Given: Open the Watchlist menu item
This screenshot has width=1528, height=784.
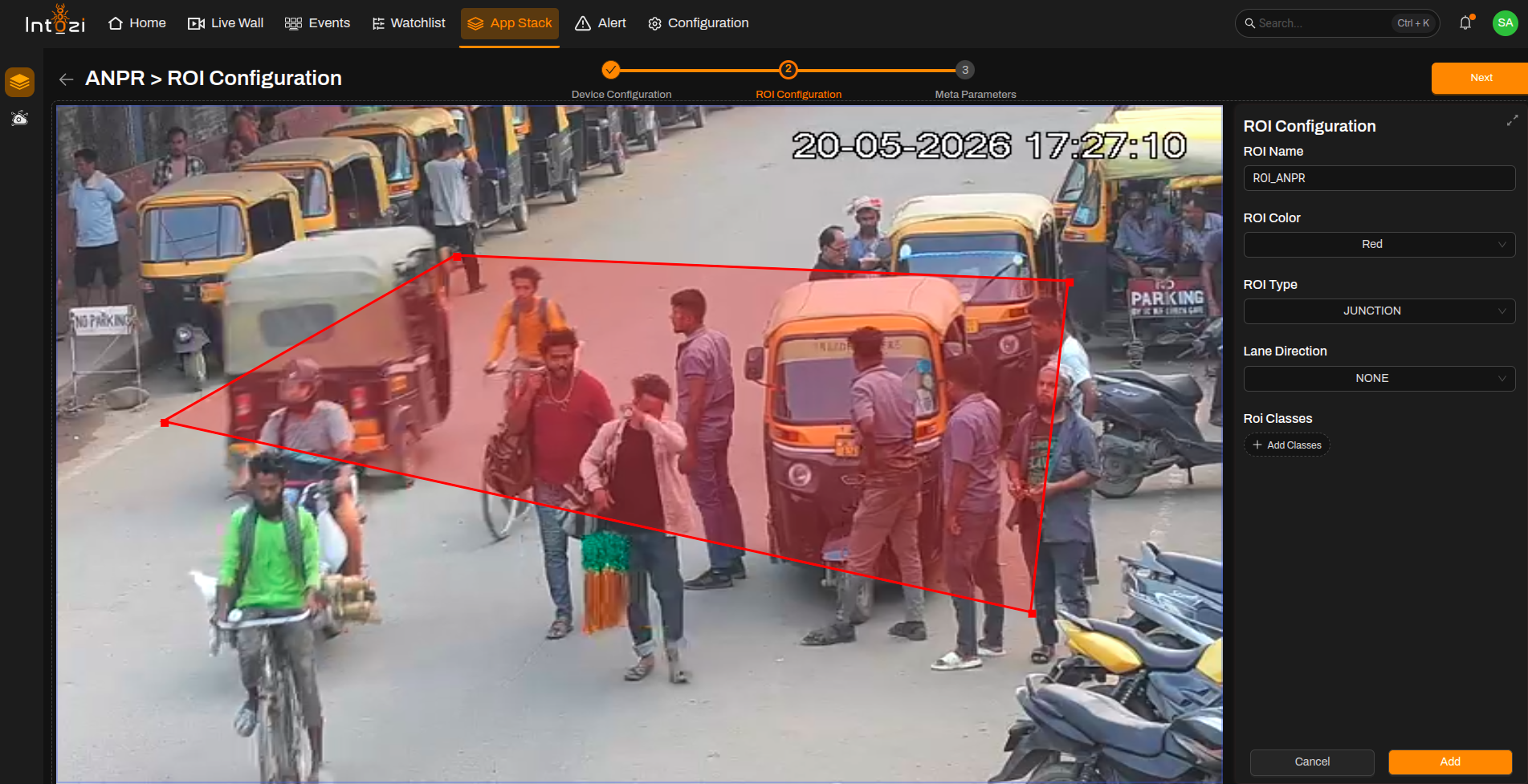Looking at the screenshot, I should [409, 23].
